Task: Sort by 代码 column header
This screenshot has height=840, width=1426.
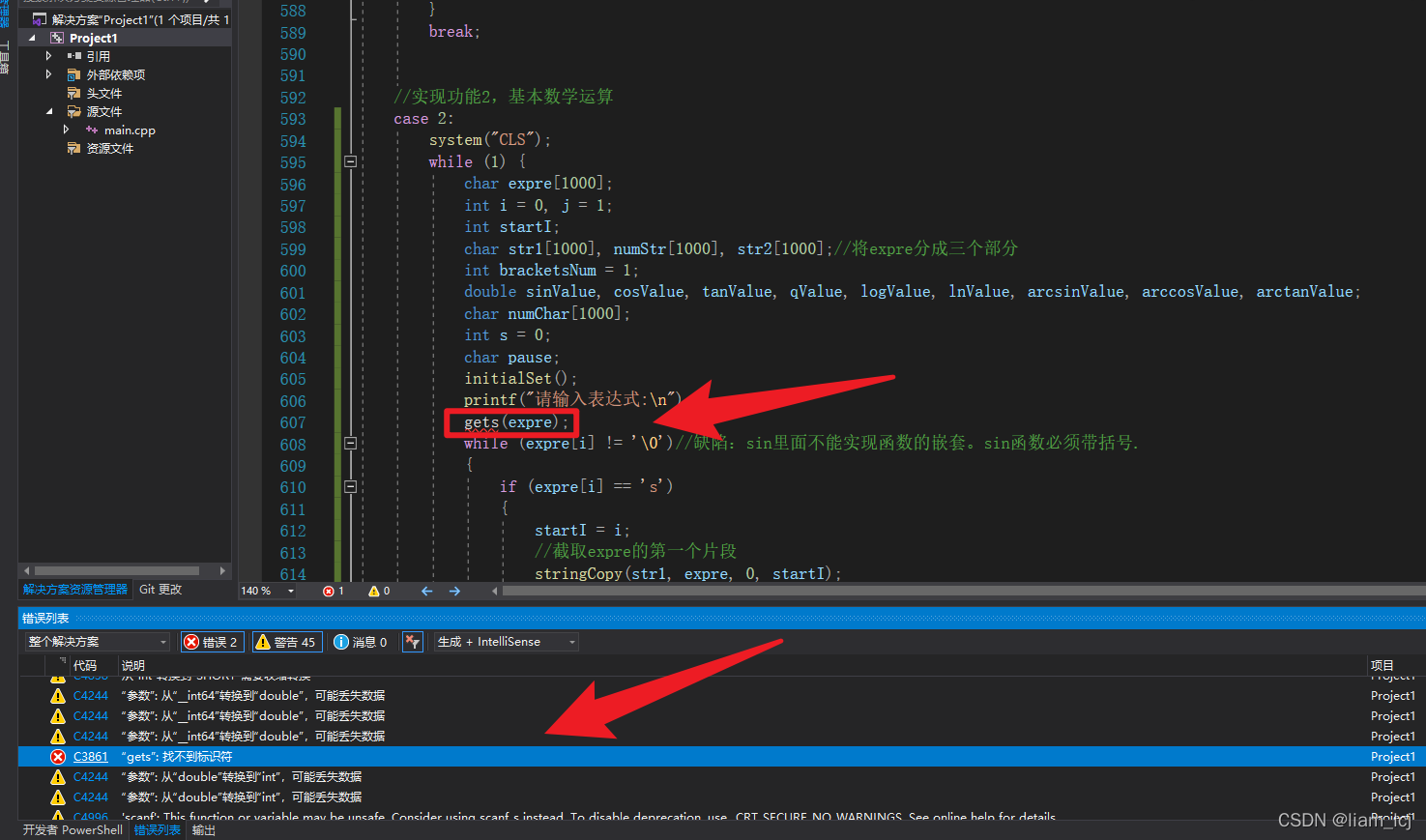Action: (85, 665)
